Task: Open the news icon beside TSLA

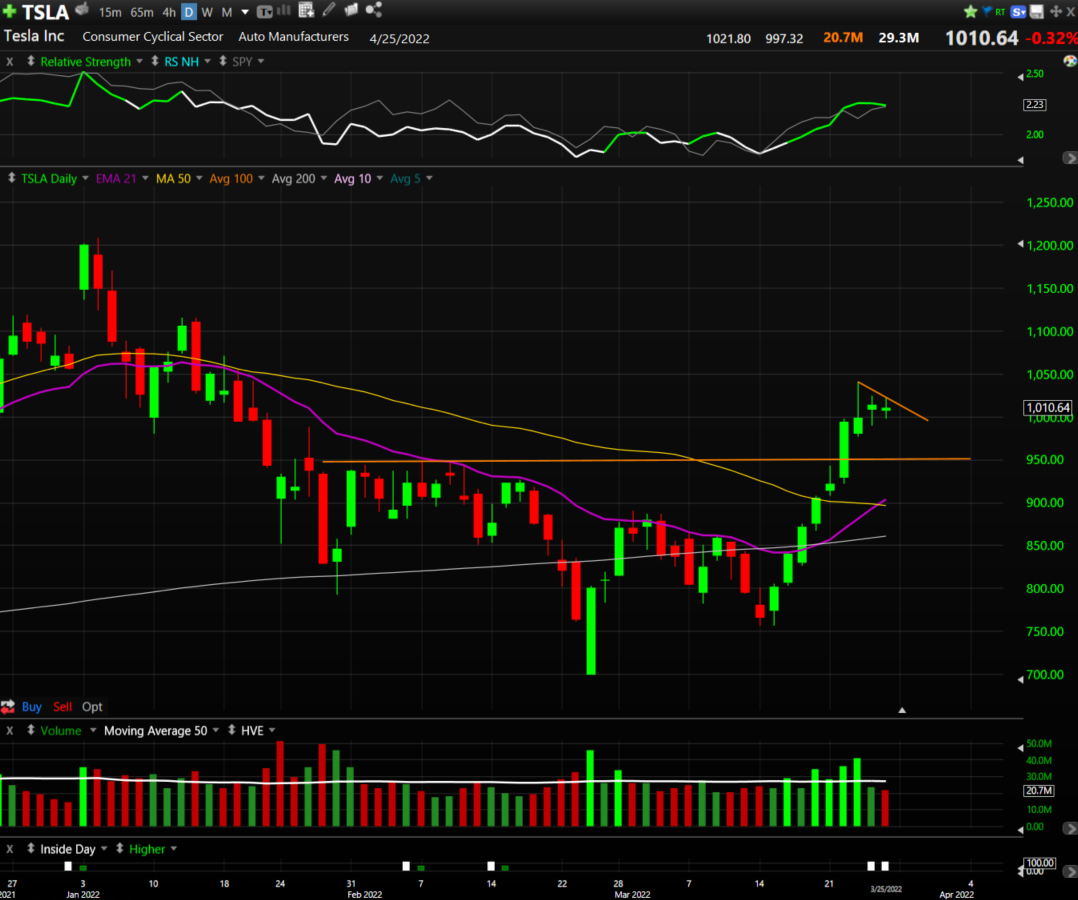Action: point(82,9)
